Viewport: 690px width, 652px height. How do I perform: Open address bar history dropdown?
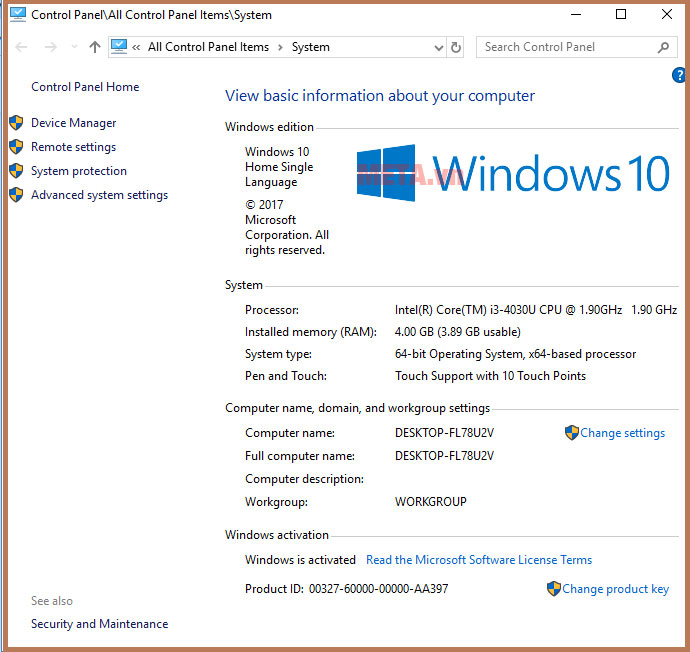438,47
